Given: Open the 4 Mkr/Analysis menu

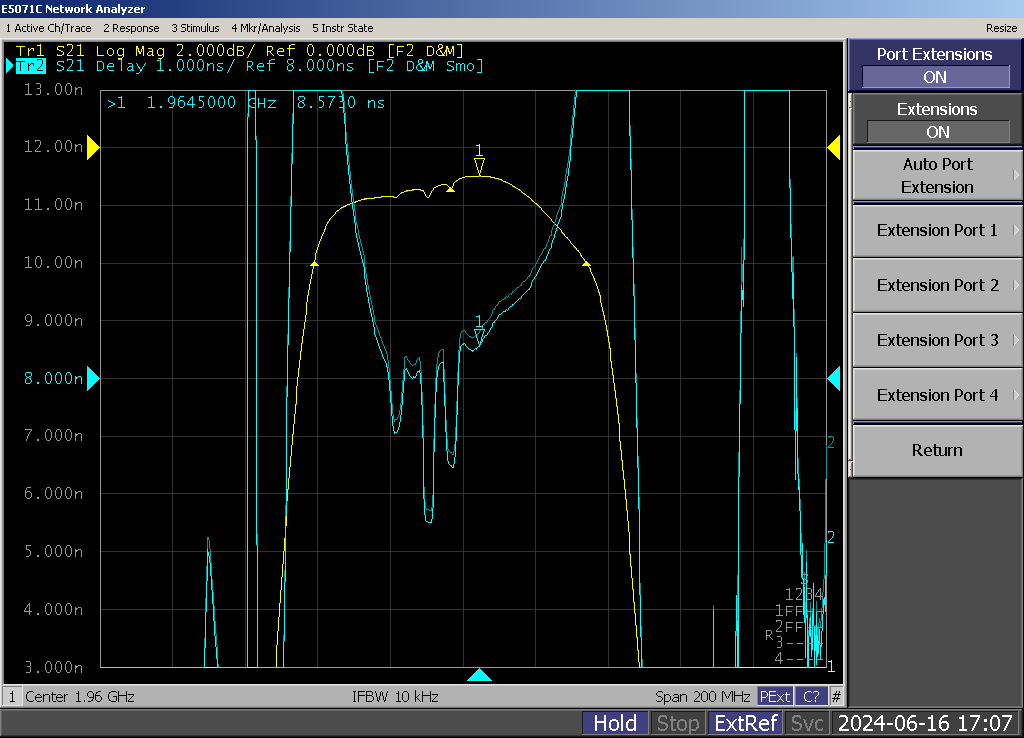Looking at the screenshot, I should 265,28.
